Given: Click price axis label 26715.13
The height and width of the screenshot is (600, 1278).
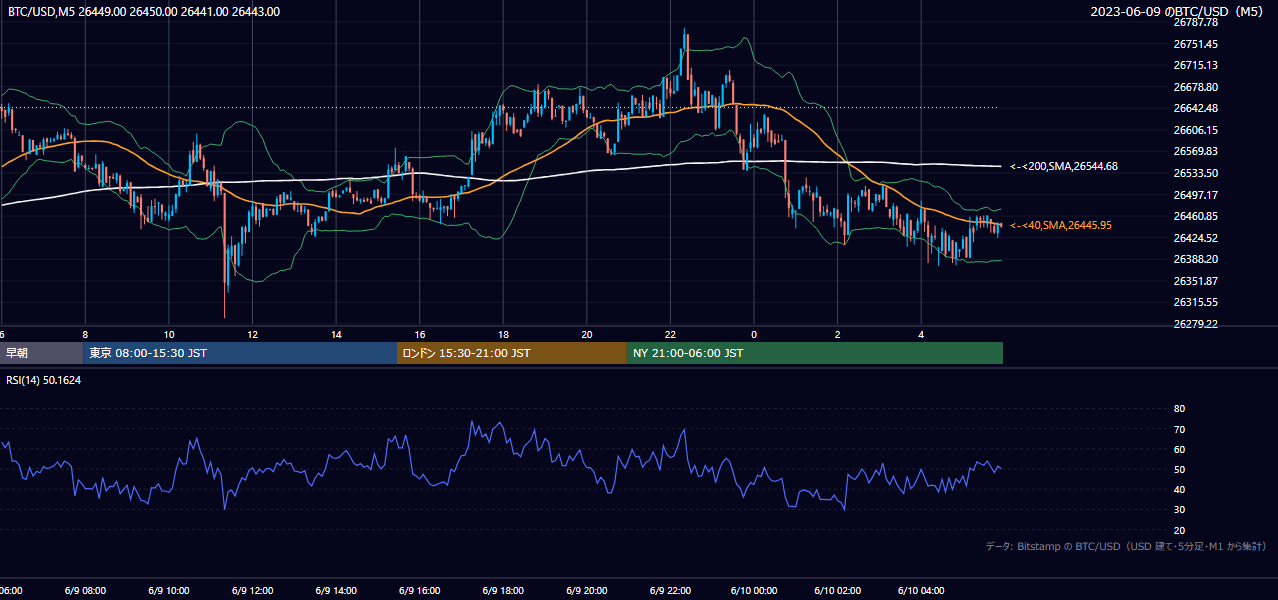Looking at the screenshot, I should [x=1195, y=65].
